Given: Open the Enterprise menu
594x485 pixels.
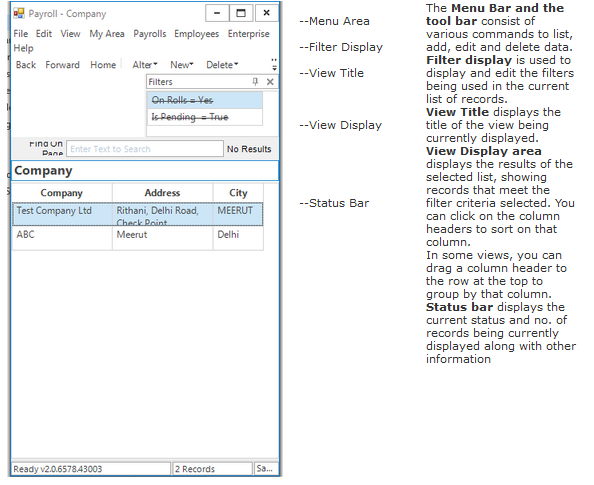Looking at the screenshot, I should [249, 34].
